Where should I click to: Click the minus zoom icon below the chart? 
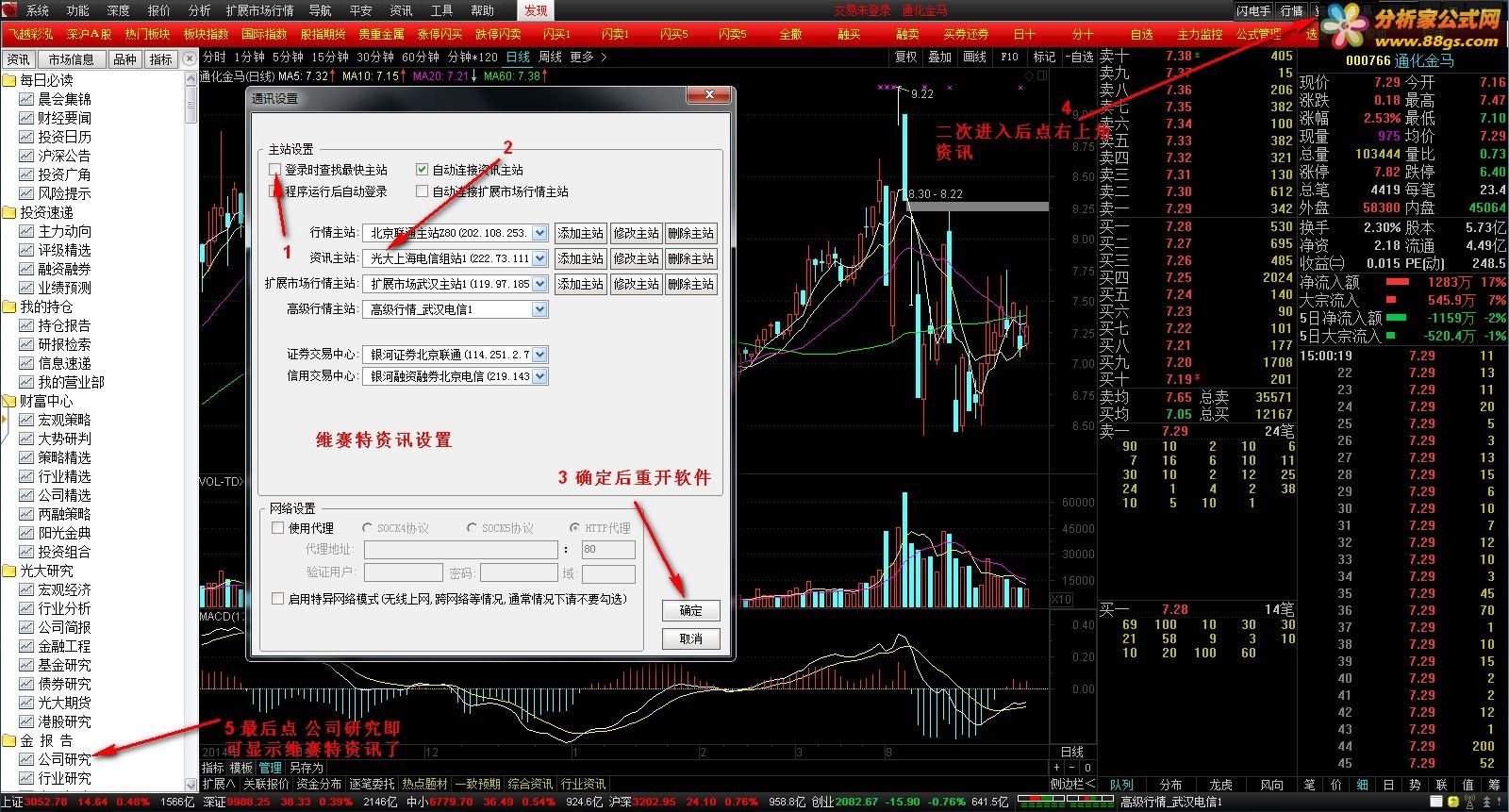1072,768
